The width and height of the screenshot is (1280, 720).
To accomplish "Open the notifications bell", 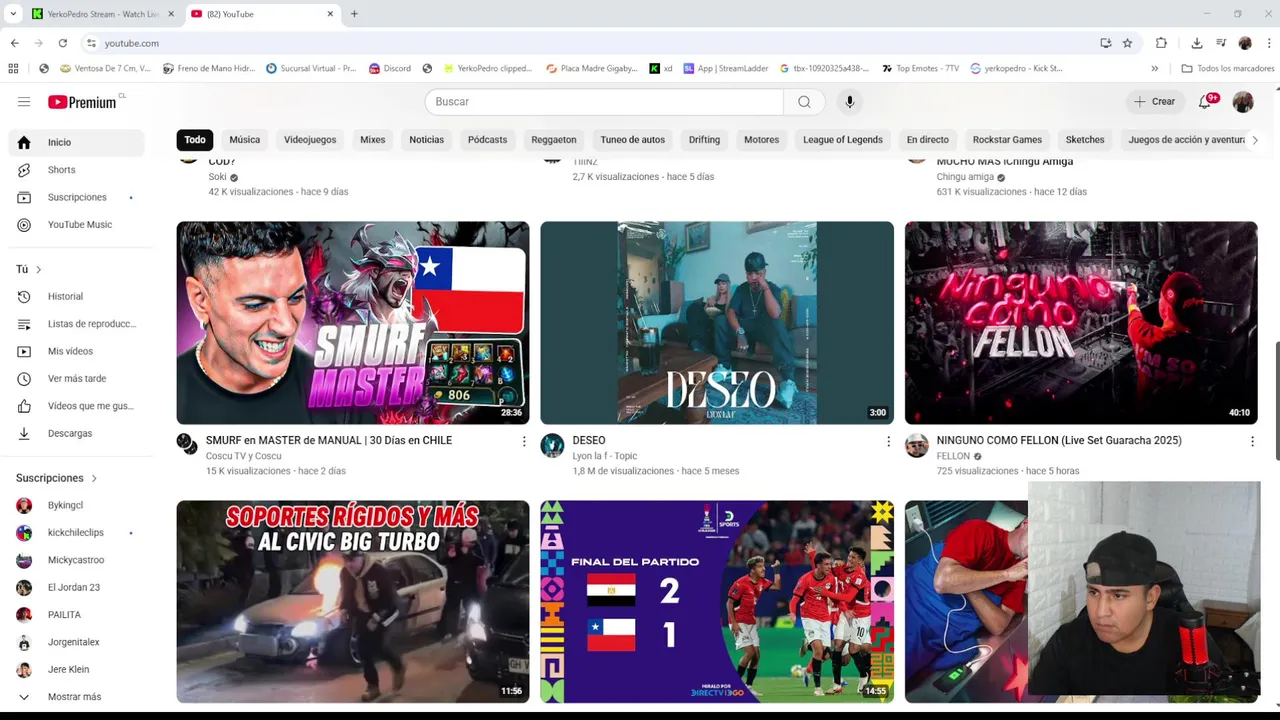I will (1205, 102).
